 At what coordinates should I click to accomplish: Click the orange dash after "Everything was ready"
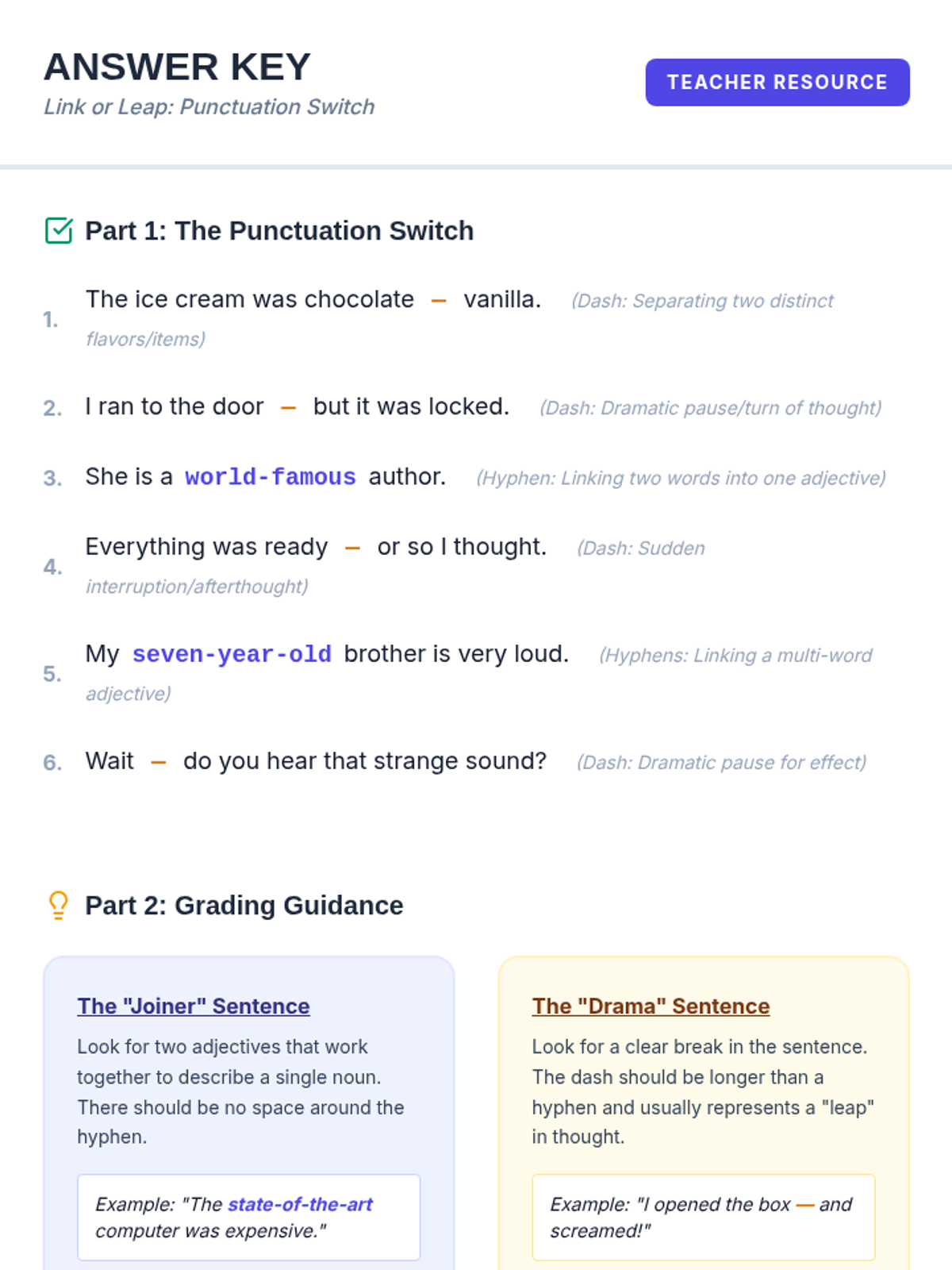[x=353, y=548]
